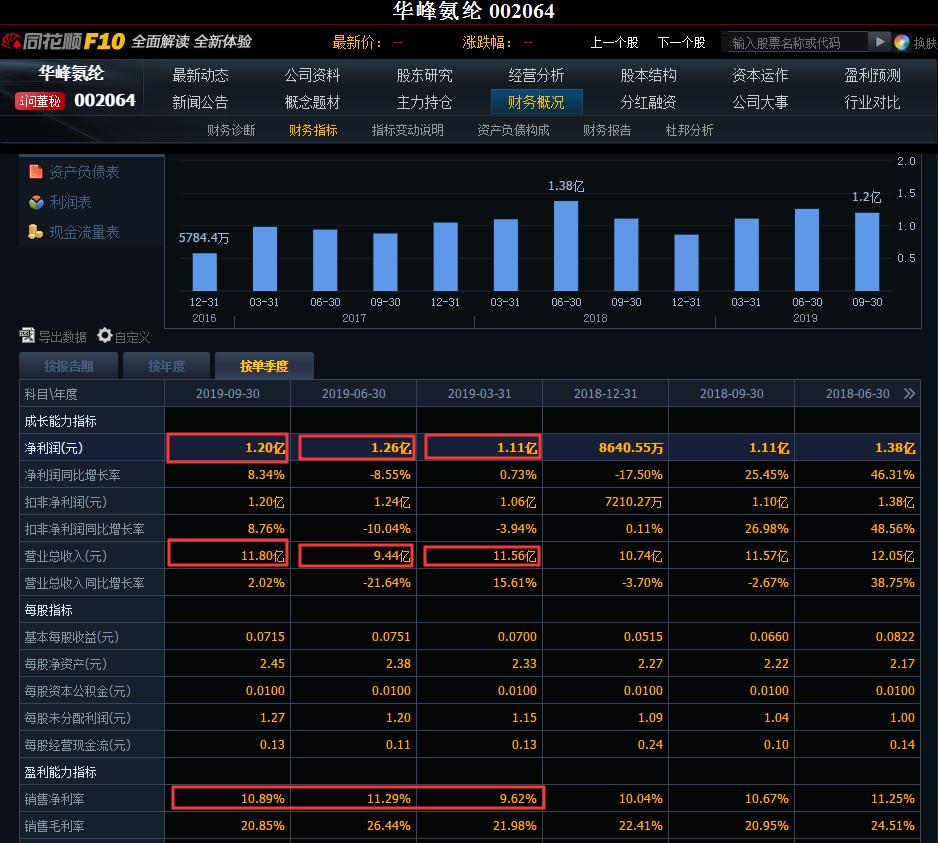Open the 盈利预测 menu item

(872, 75)
